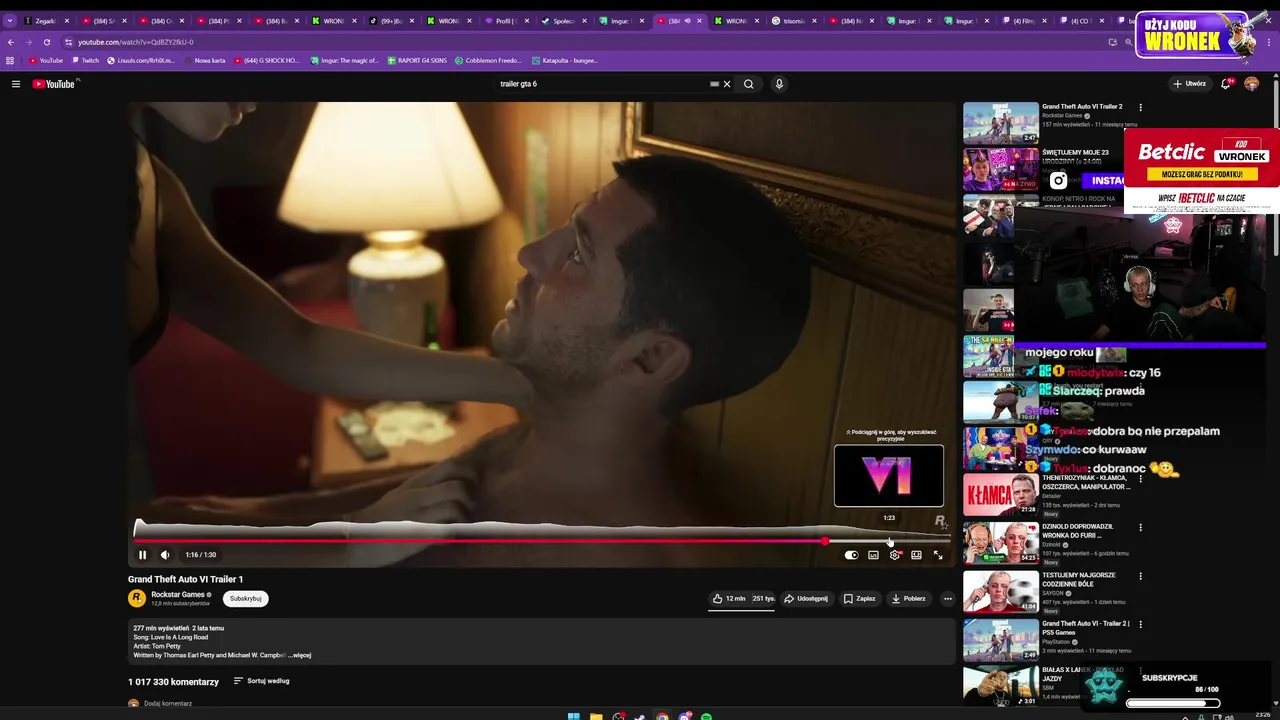Reload the page with the browser refresh icon
The image size is (1280, 720).
pos(46,42)
